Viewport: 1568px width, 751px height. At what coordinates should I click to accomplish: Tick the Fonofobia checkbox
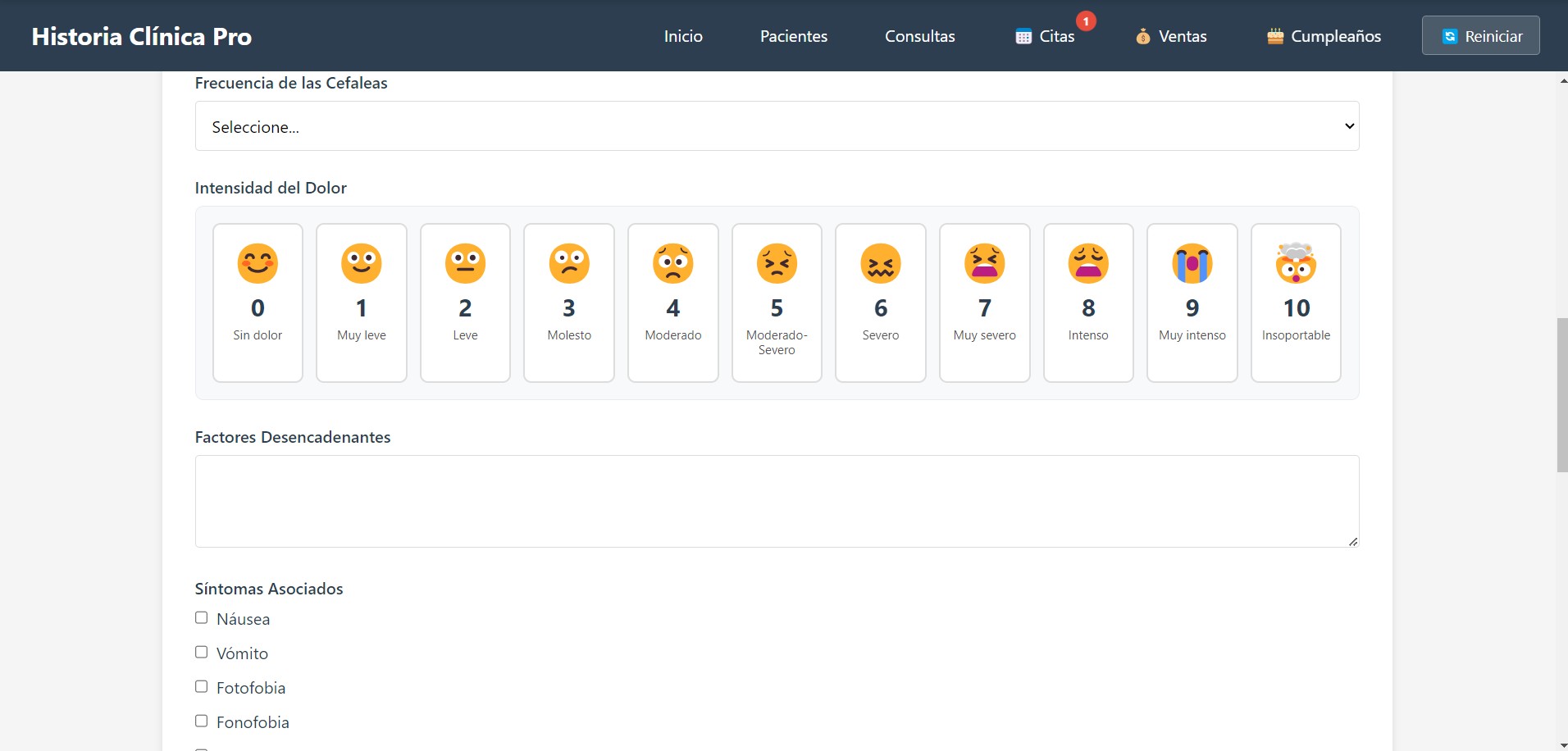(x=202, y=721)
